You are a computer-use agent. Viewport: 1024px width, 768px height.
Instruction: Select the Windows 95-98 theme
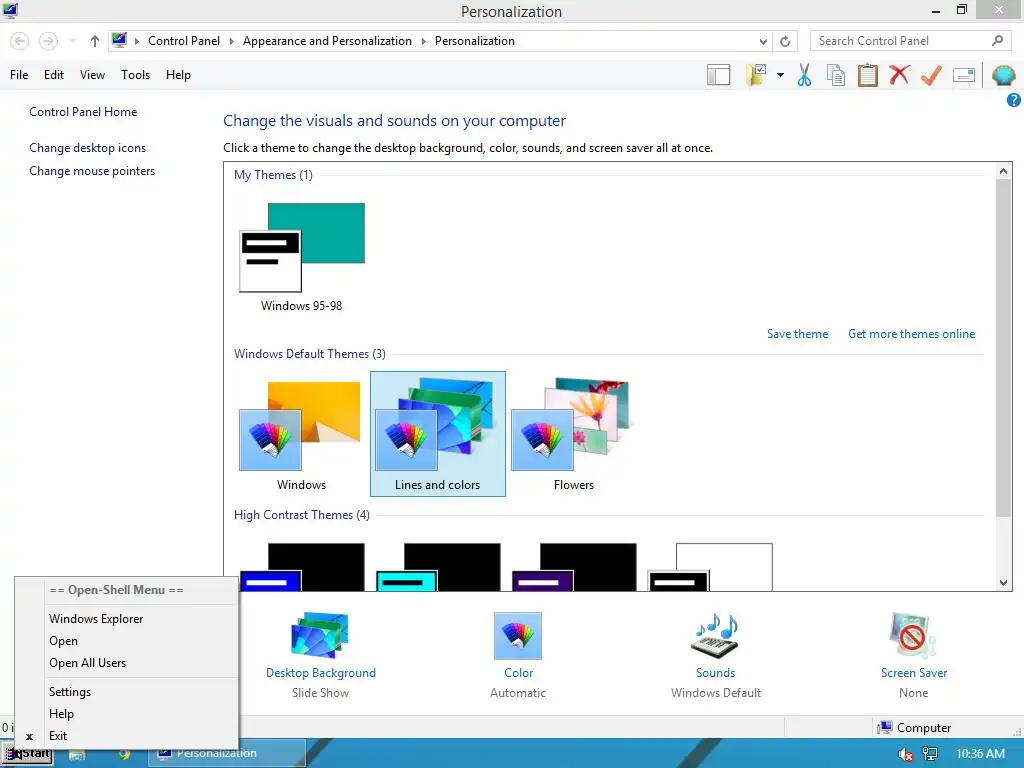(x=302, y=257)
